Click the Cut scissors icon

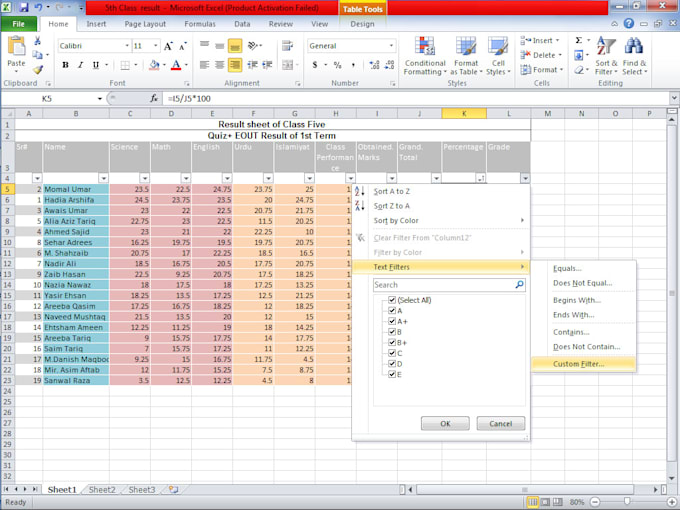click(38, 41)
